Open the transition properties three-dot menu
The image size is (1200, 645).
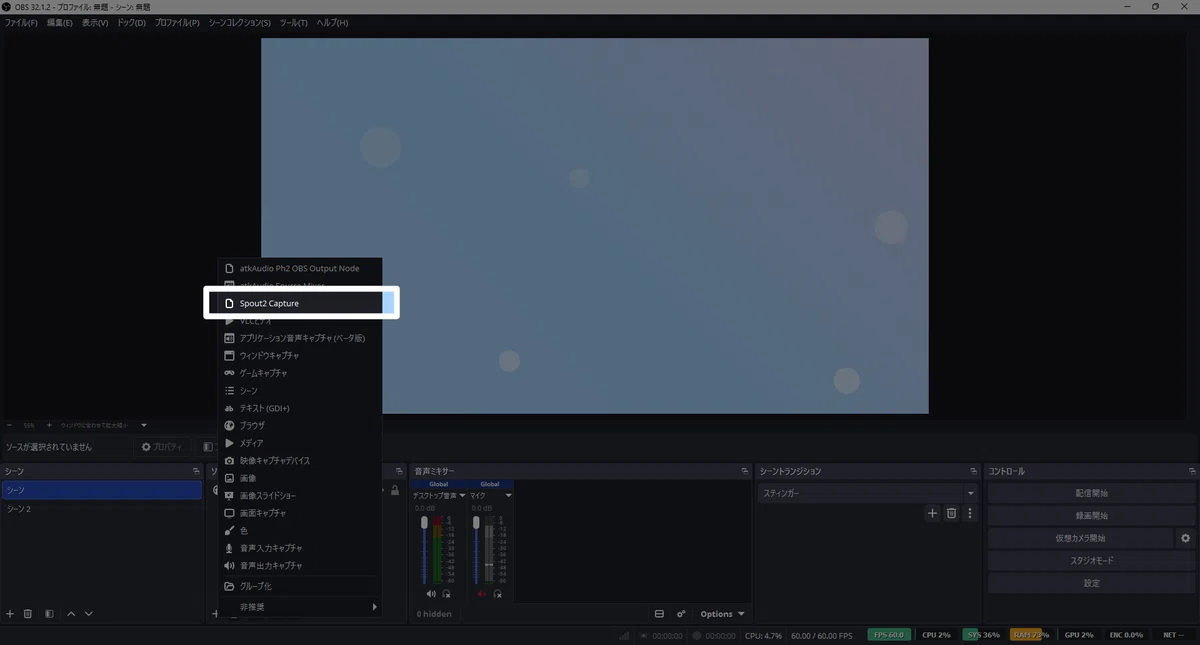(x=969, y=513)
